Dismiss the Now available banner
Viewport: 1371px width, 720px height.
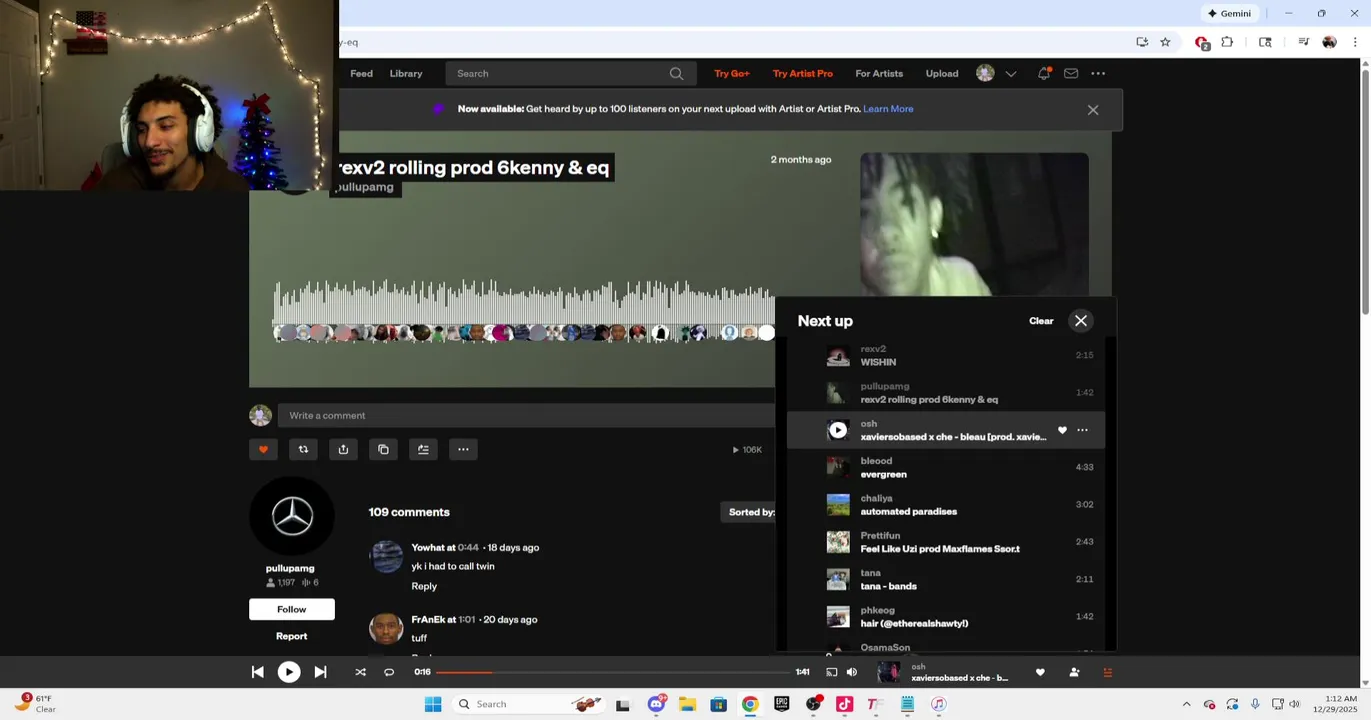point(1093,110)
